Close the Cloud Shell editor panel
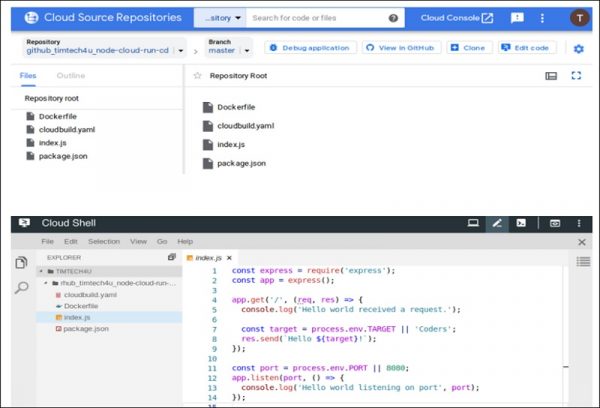Image resolution: width=600 pixels, height=408 pixels. click(x=582, y=242)
